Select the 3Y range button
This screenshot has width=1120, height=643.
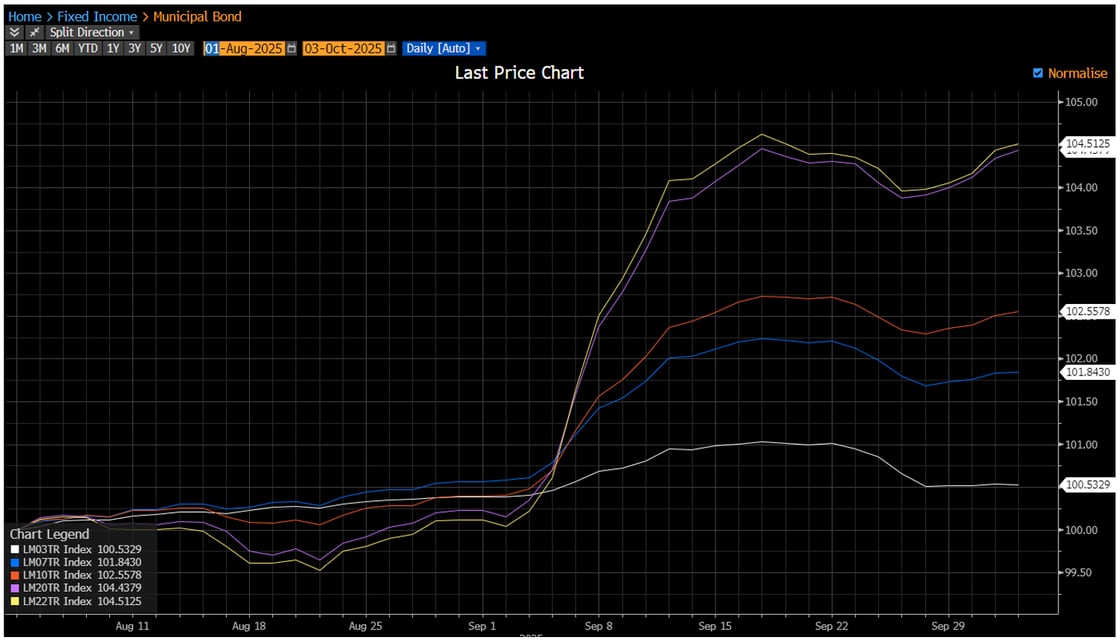134,47
